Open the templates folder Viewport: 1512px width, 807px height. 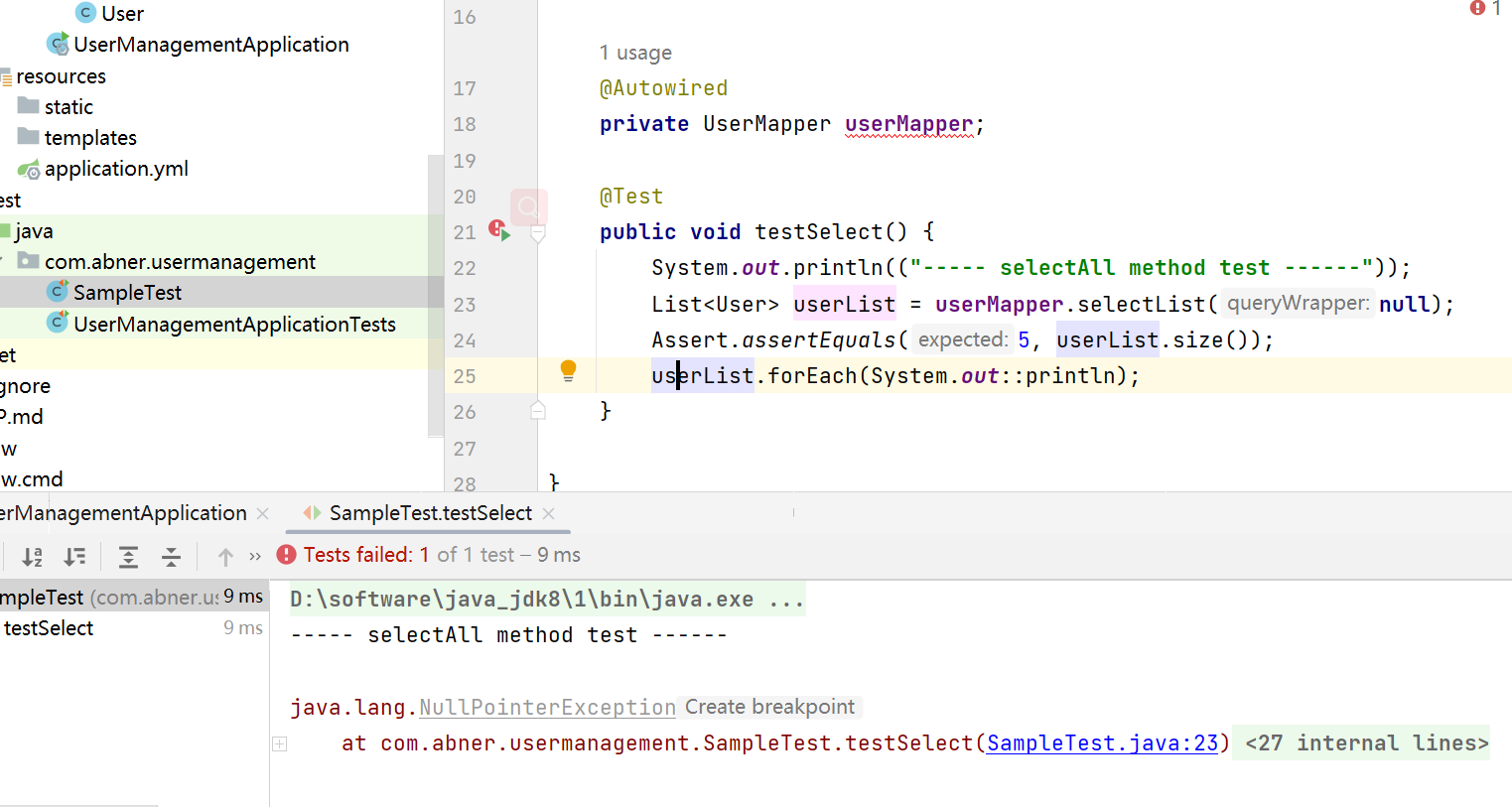(90, 138)
